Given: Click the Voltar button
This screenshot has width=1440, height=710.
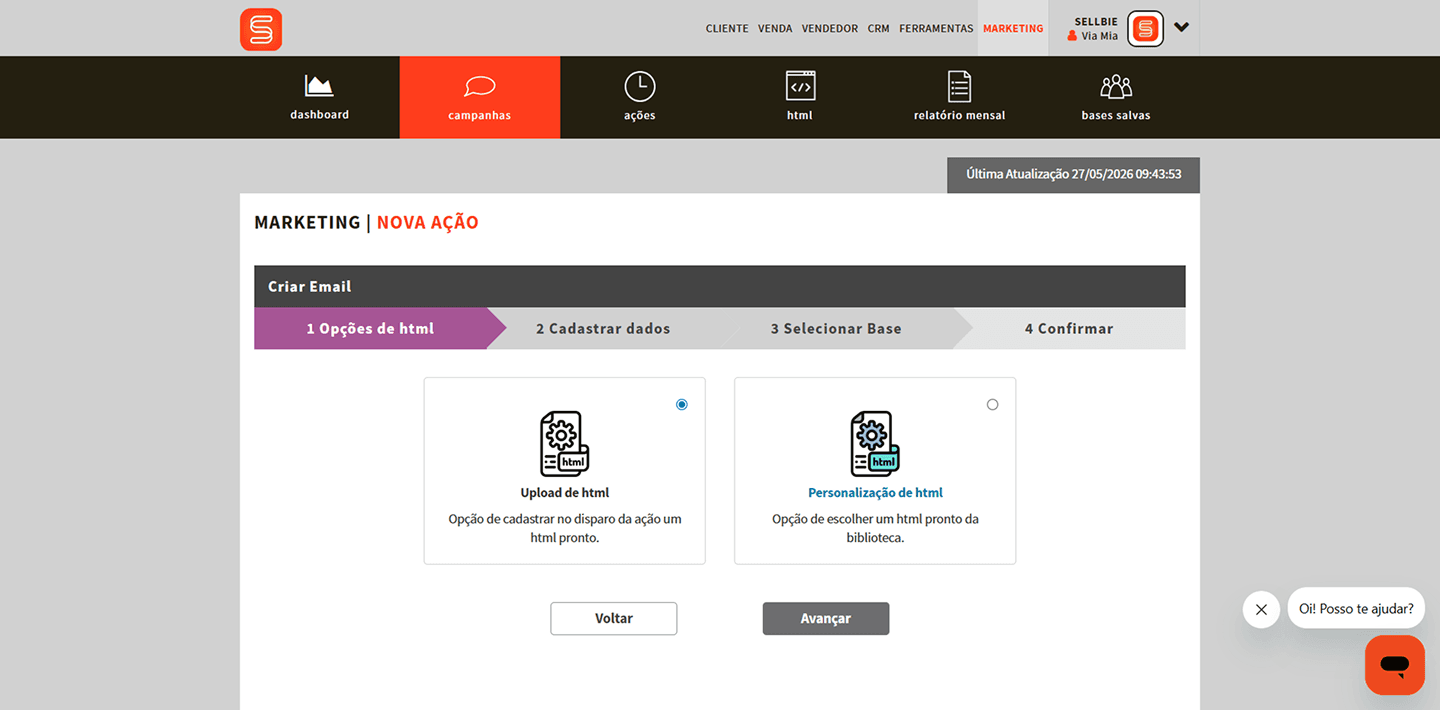Looking at the screenshot, I should click(x=614, y=618).
